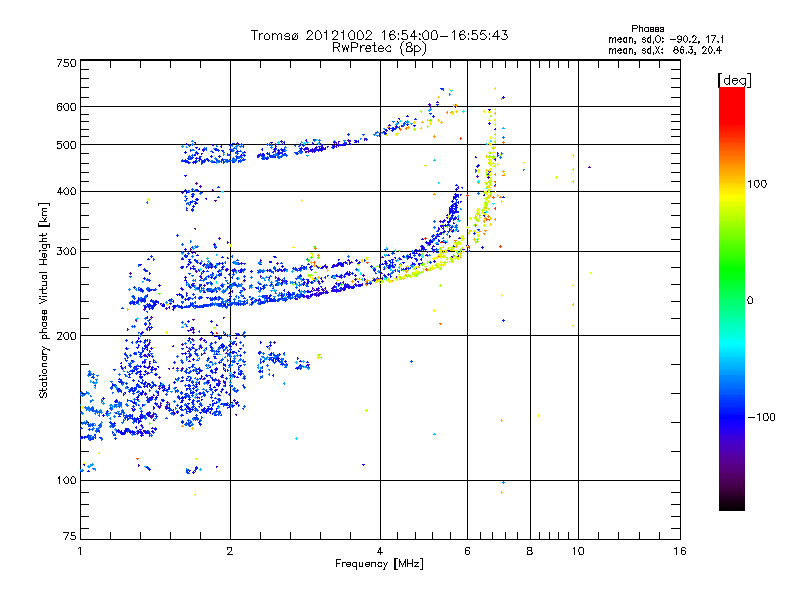Click the '[deg]' colorbar unit label
The height and width of the screenshot is (600, 800).
click(x=734, y=80)
